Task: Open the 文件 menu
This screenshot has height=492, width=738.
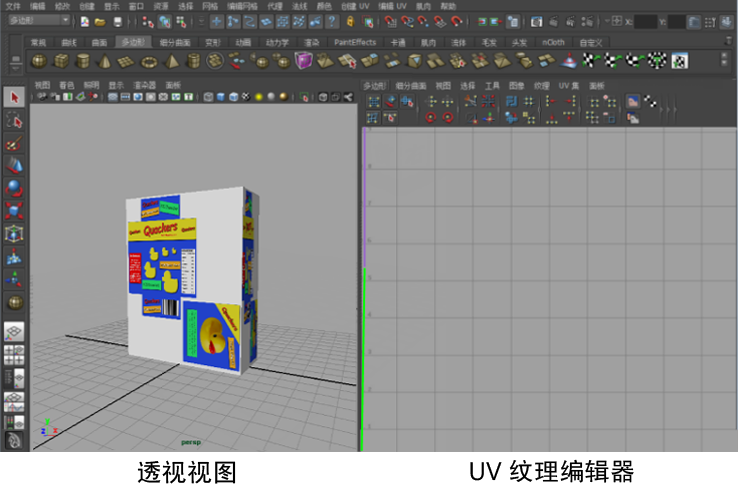Action: [x=12, y=6]
